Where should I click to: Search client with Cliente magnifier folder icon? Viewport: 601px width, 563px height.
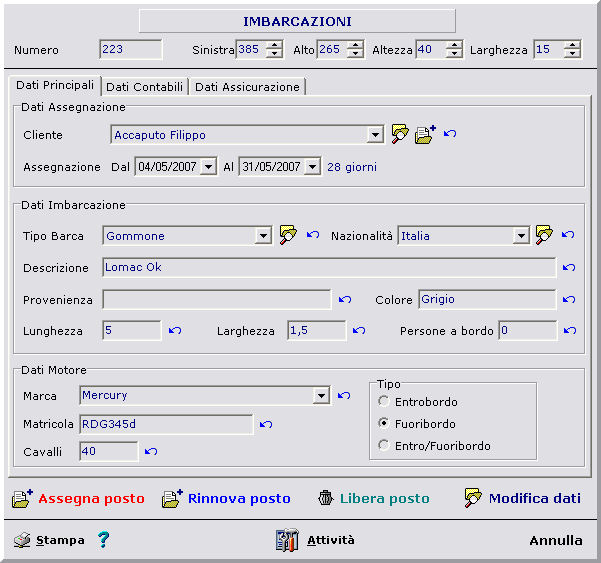point(399,134)
